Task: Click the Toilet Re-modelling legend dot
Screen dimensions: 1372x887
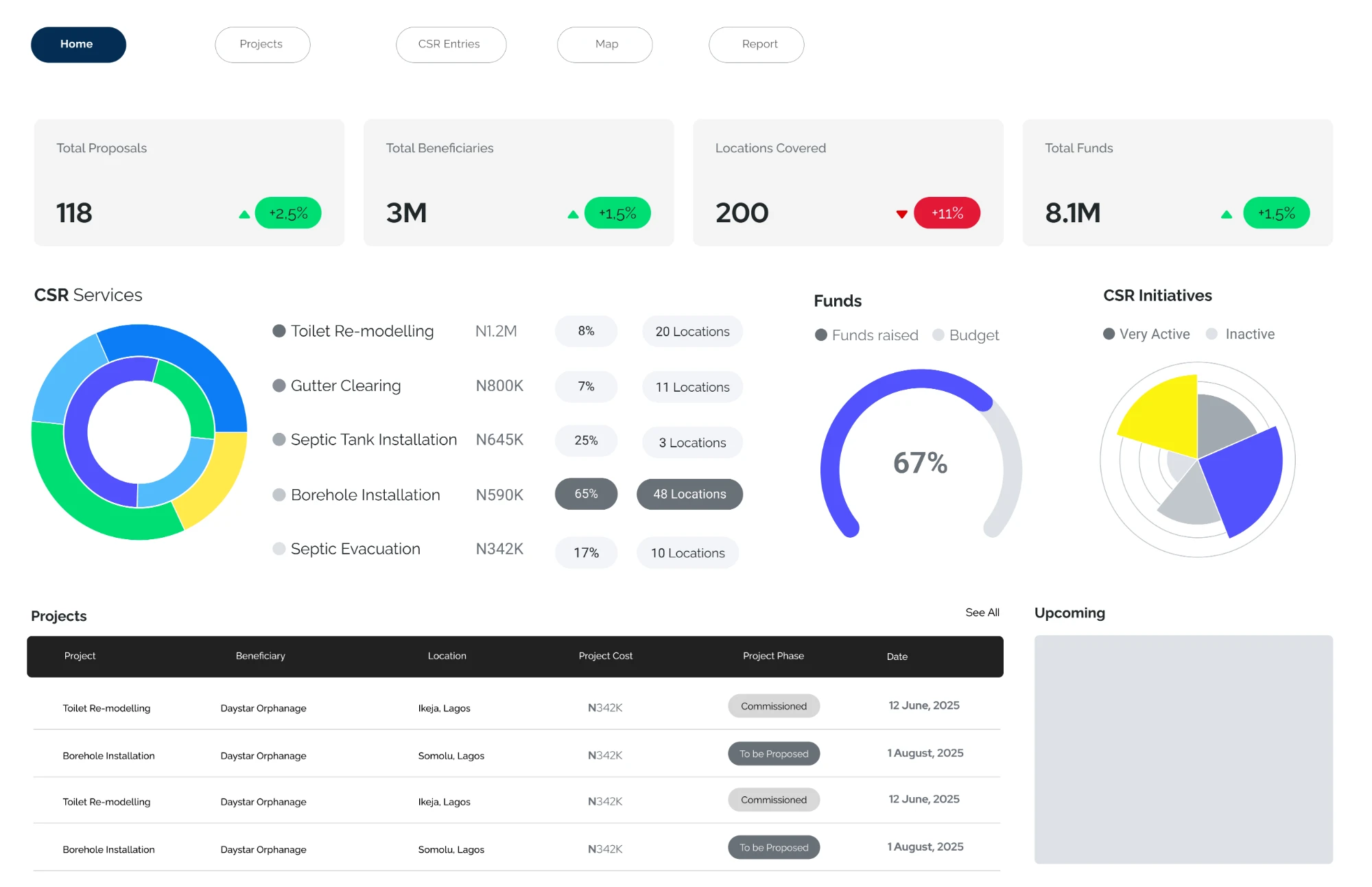Action: coord(279,331)
